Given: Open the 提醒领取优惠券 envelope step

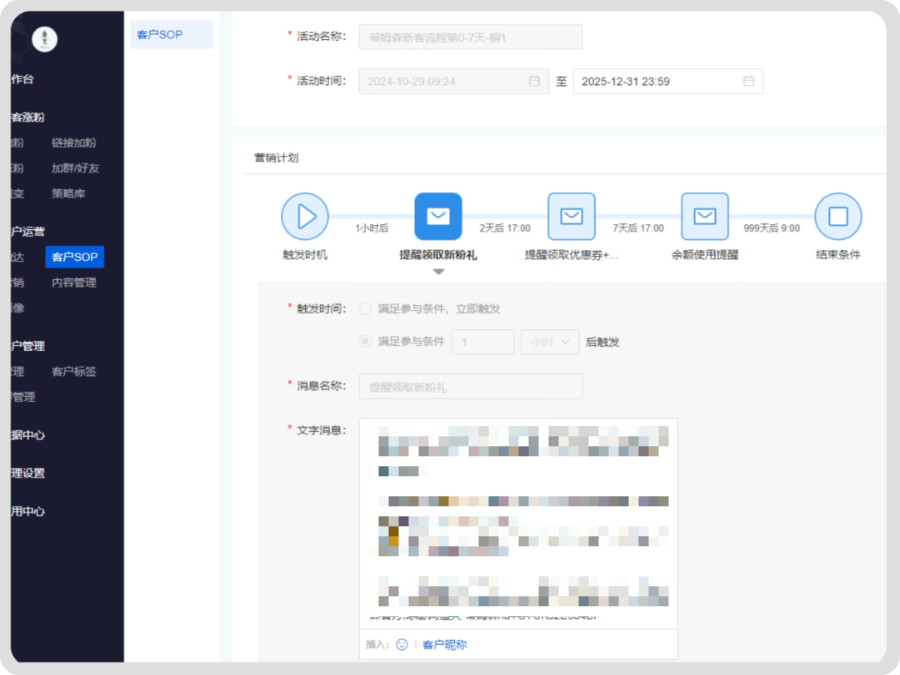Looking at the screenshot, I should click(571, 217).
